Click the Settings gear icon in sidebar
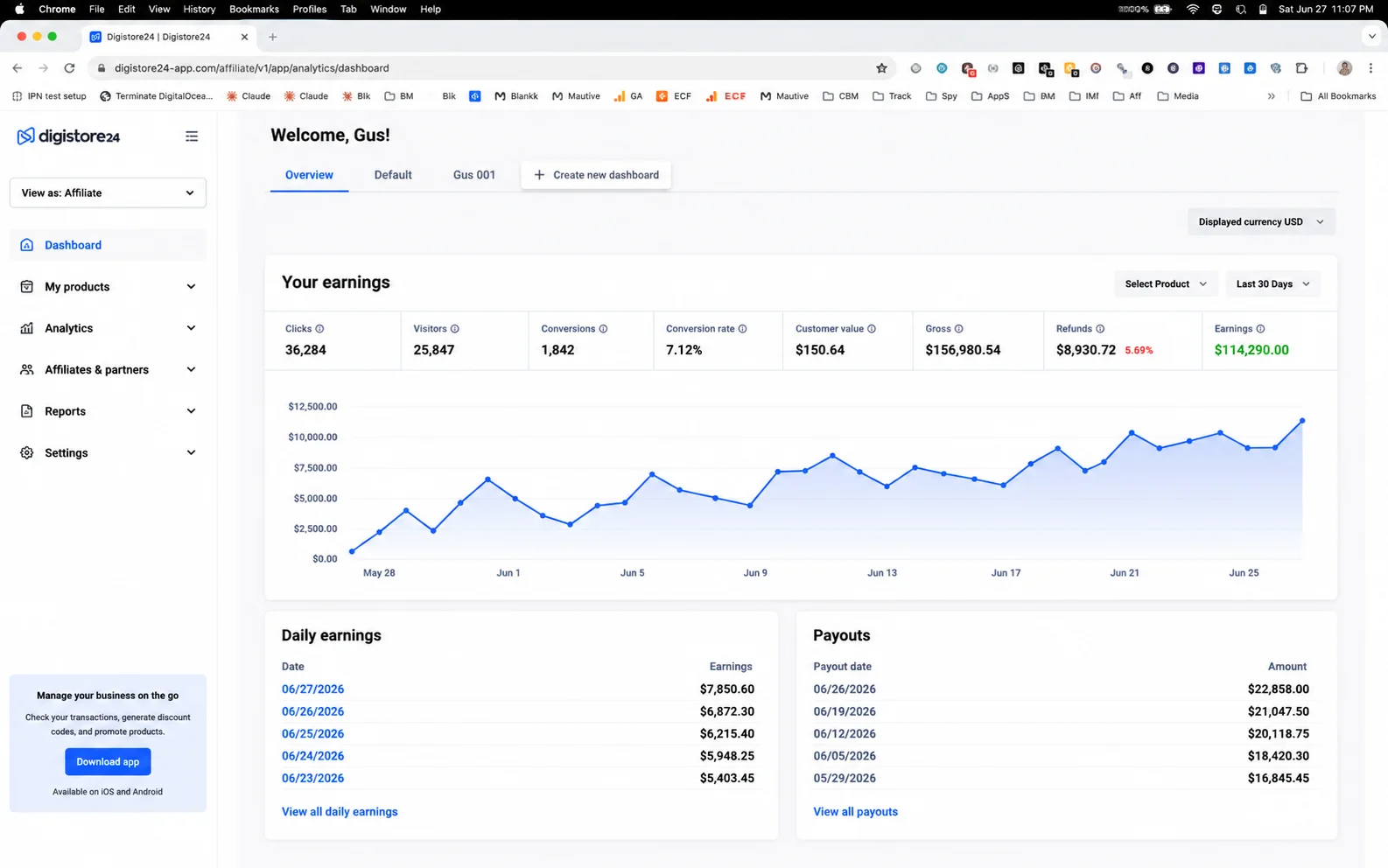The height and width of the screenshot is (868, 1388). tap(27, 452)
